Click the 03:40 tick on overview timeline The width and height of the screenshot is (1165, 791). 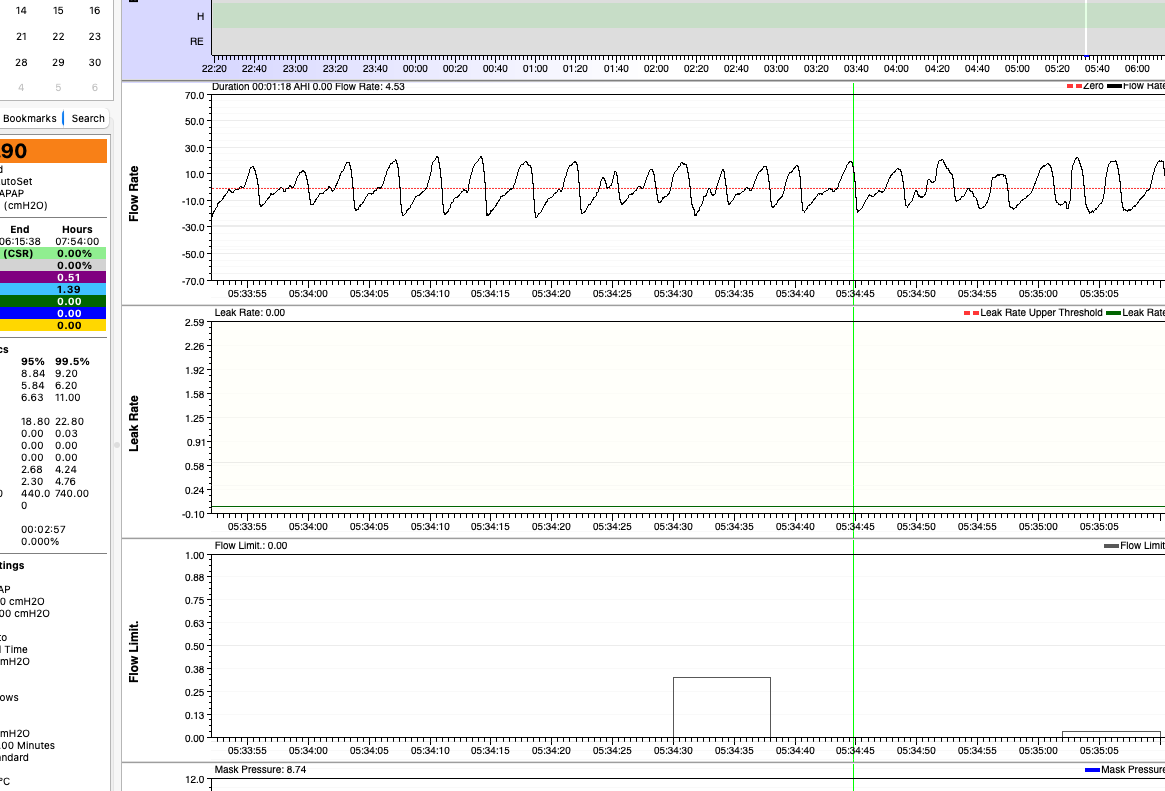[x=856, y=68]
